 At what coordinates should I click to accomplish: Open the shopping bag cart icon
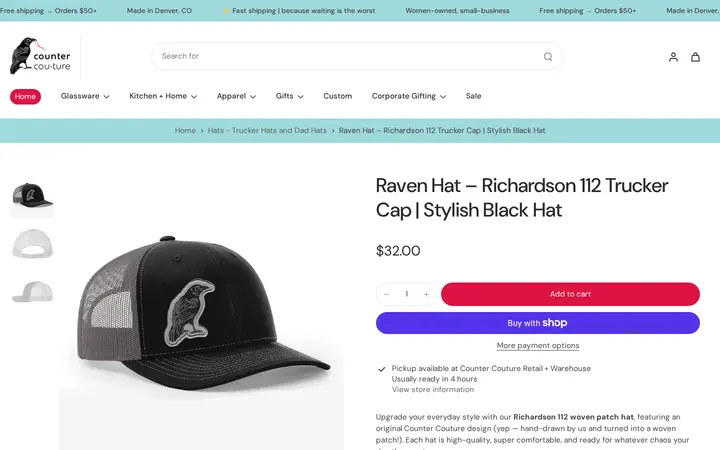(696, 56)
